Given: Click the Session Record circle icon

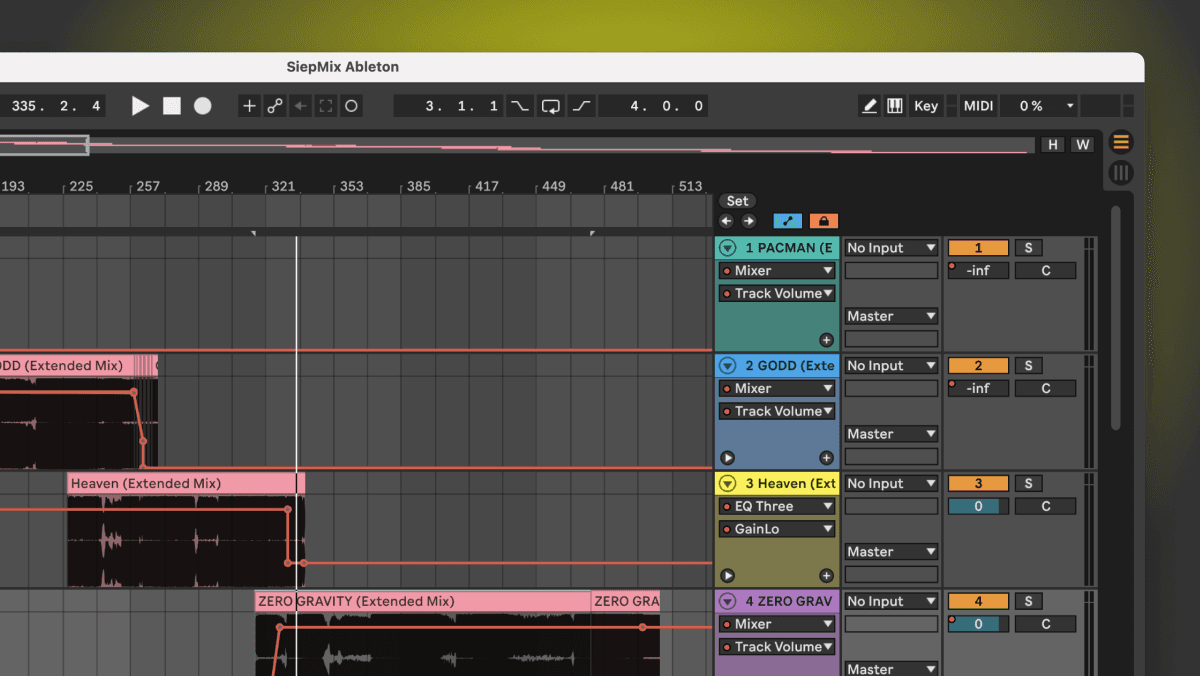Looking at the screenshot, I should [x=351, y=106].
